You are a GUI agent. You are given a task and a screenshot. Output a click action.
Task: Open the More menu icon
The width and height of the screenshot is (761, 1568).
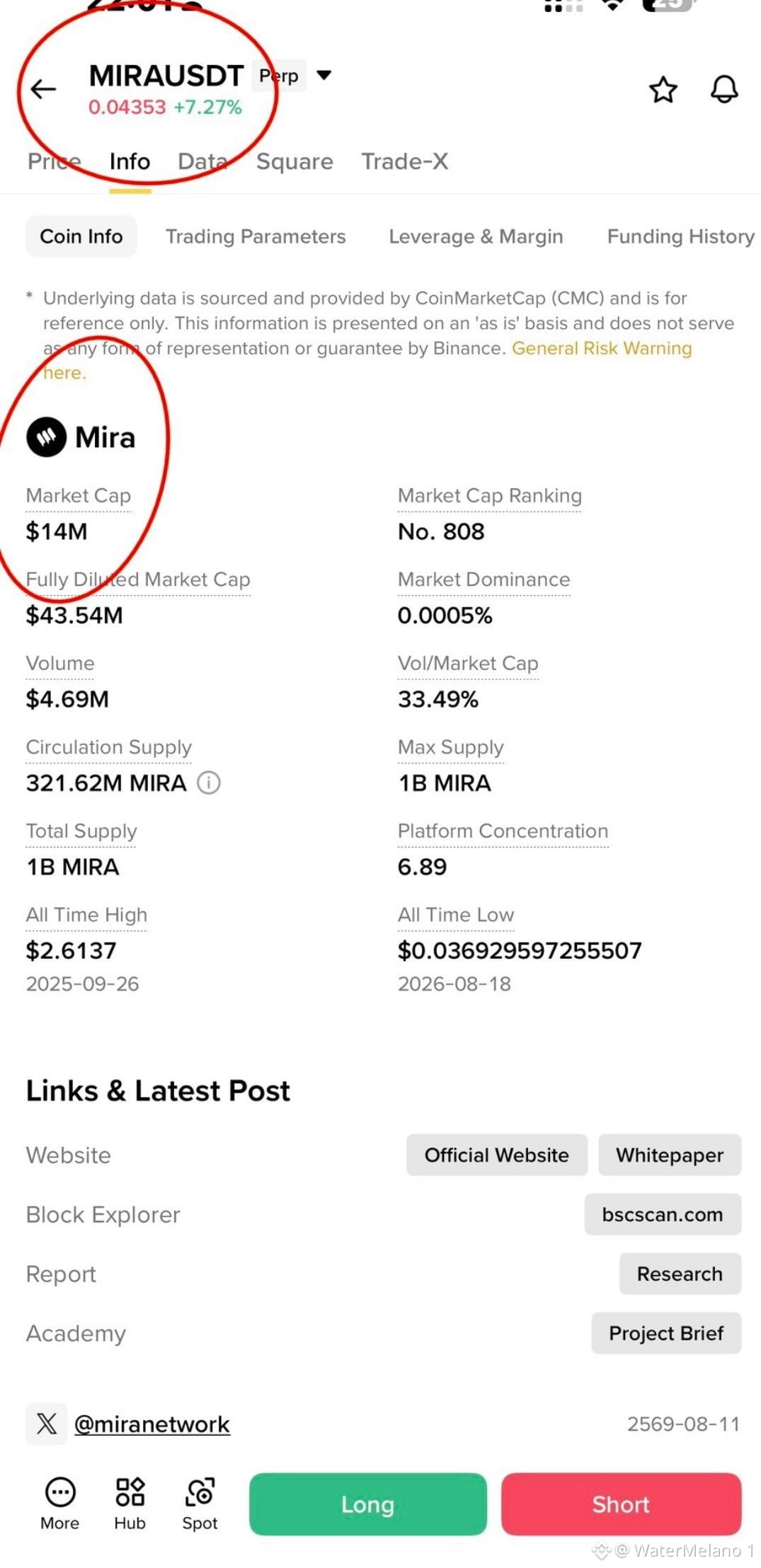59,1492
